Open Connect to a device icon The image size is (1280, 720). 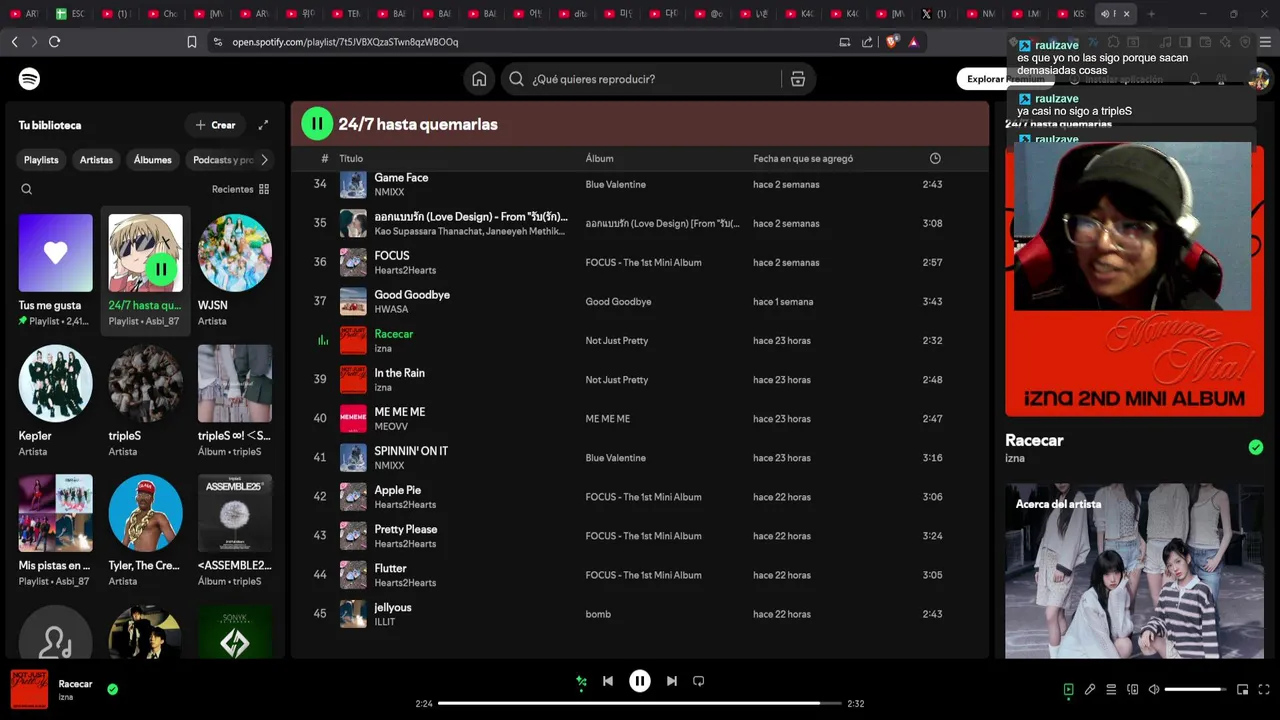tap(1133, 689)
